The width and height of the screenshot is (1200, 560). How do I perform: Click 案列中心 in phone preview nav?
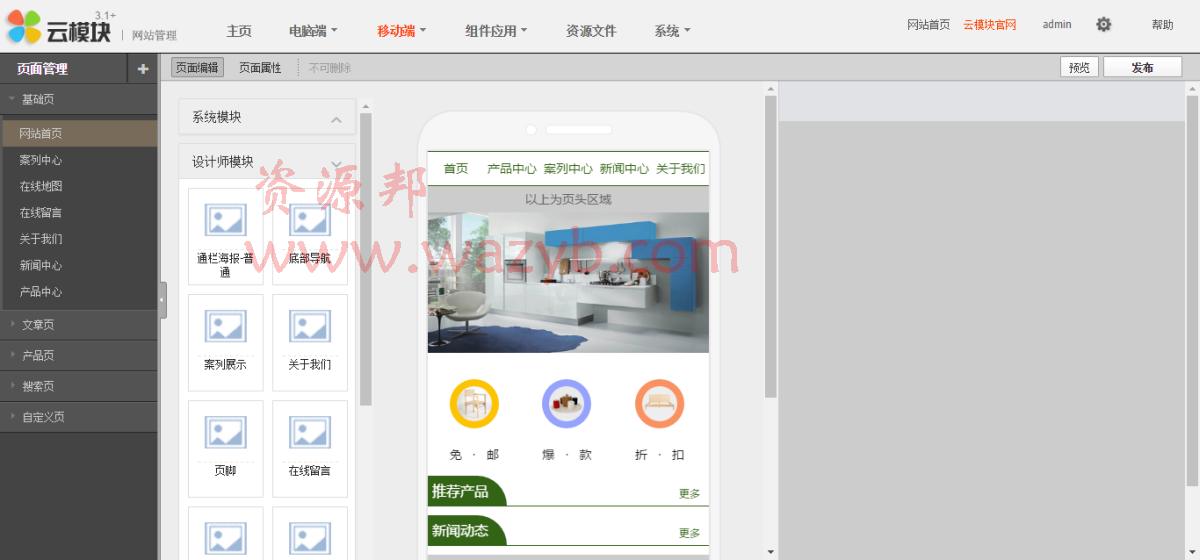coord(568,169)
